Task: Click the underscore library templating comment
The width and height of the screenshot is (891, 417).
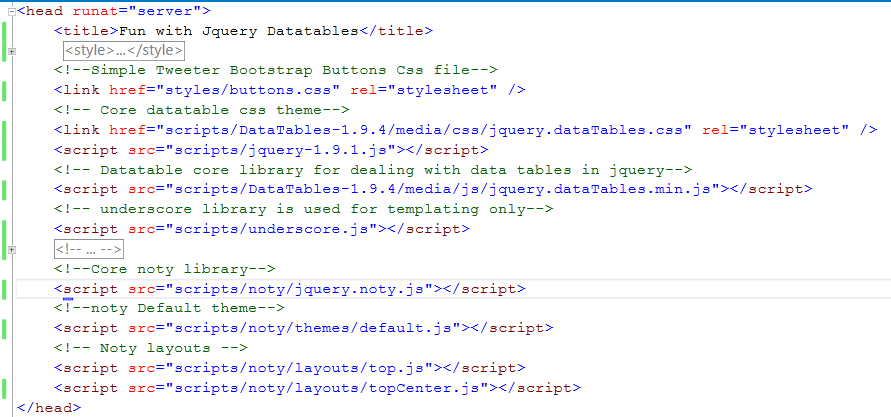Action: [303, 209]
